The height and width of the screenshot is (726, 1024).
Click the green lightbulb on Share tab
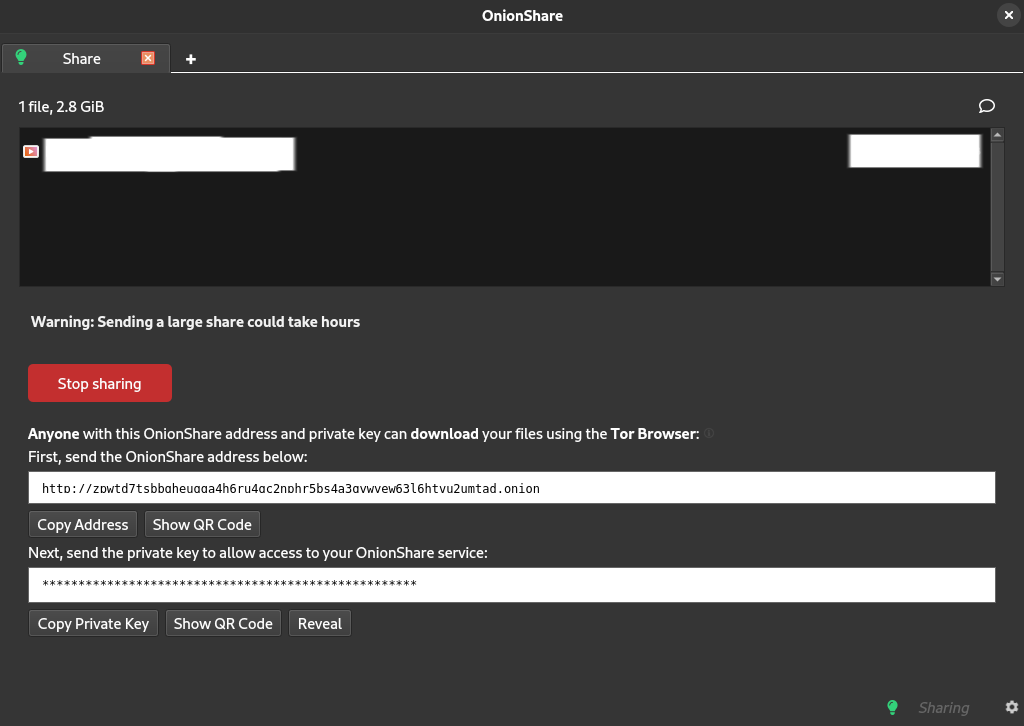tap(21, 58)
